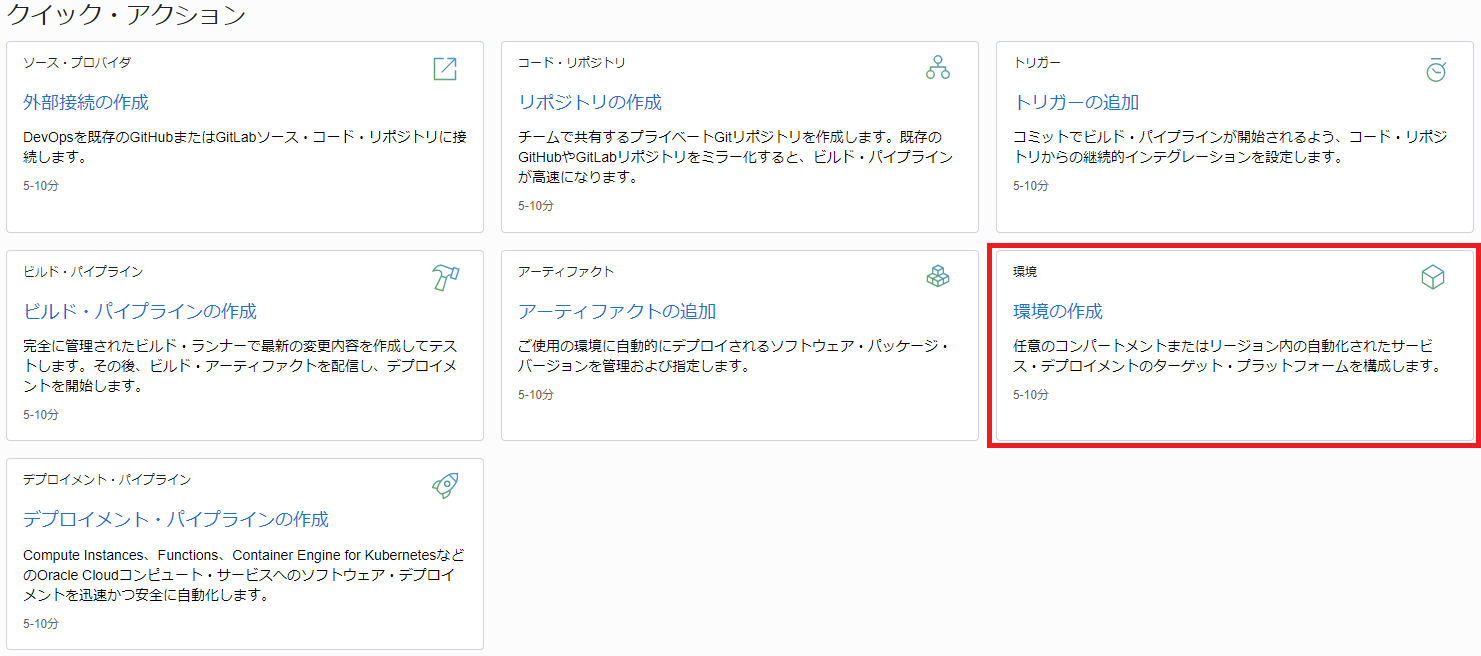Click the repository tree icon on the code repository card

tap(937, 68)
